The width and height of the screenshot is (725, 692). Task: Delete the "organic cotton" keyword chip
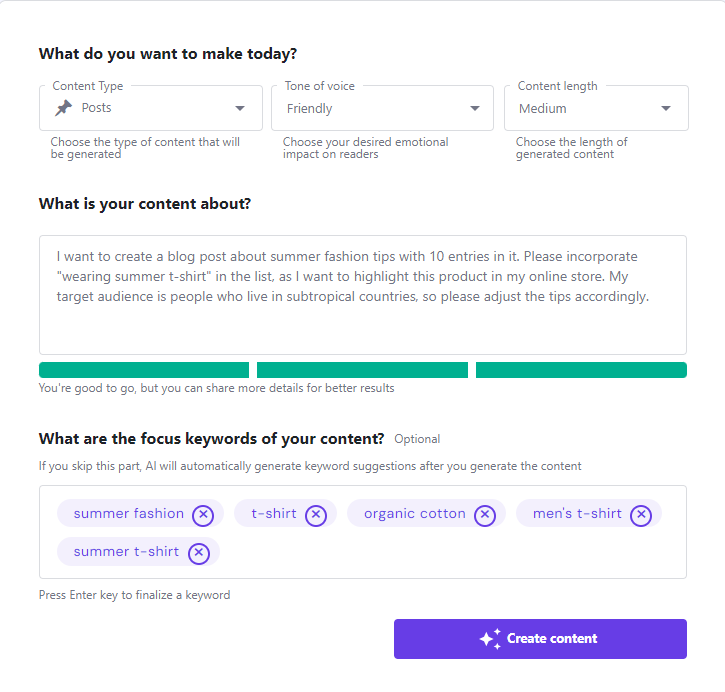[485, 514]
